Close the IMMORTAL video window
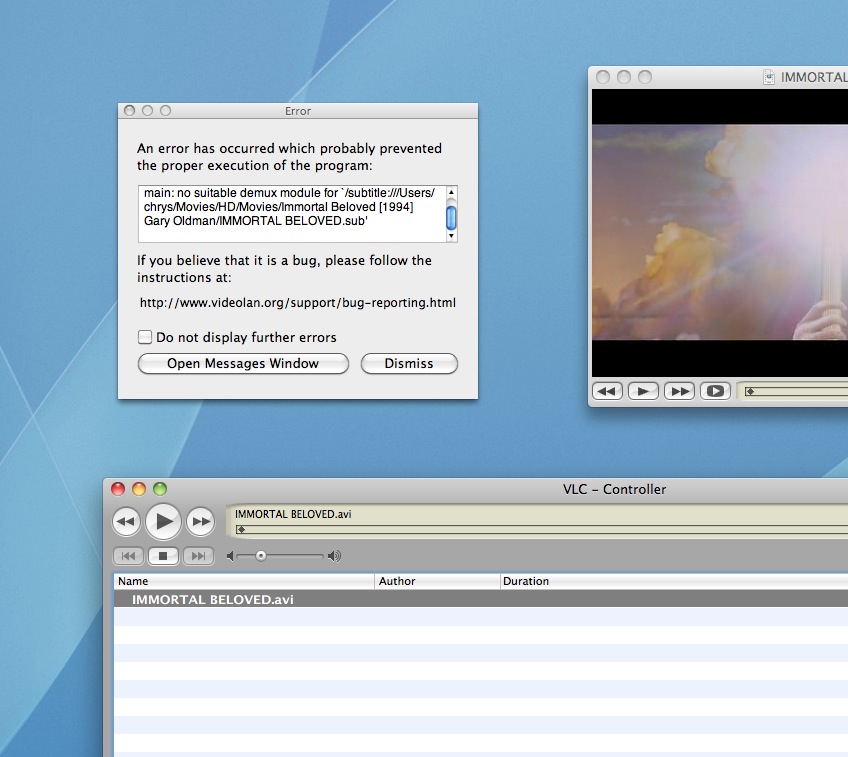This screenshot has width=848, height=757. pos(603,77)
